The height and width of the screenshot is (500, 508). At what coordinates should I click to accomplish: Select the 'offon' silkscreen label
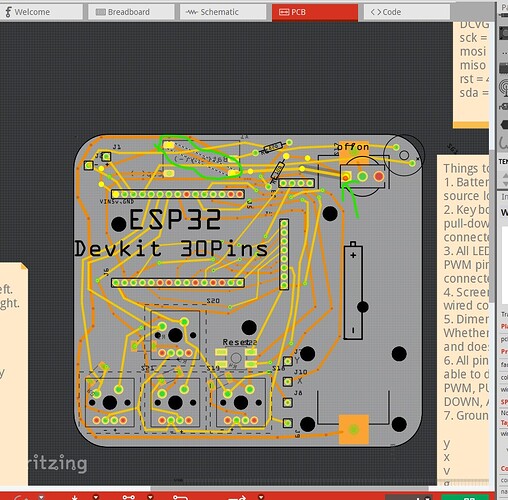pos(353,146)
